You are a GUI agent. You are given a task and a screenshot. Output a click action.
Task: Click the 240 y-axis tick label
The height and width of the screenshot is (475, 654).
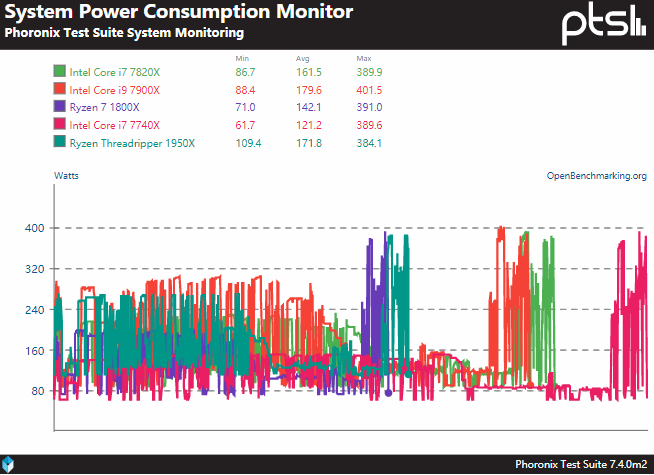[35, 310]
